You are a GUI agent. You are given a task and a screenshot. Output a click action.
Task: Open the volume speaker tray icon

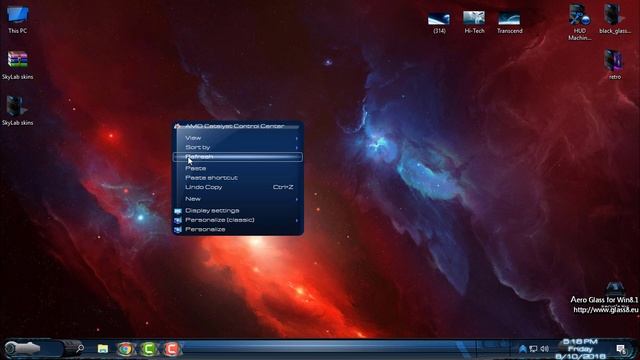click(544, 349)
